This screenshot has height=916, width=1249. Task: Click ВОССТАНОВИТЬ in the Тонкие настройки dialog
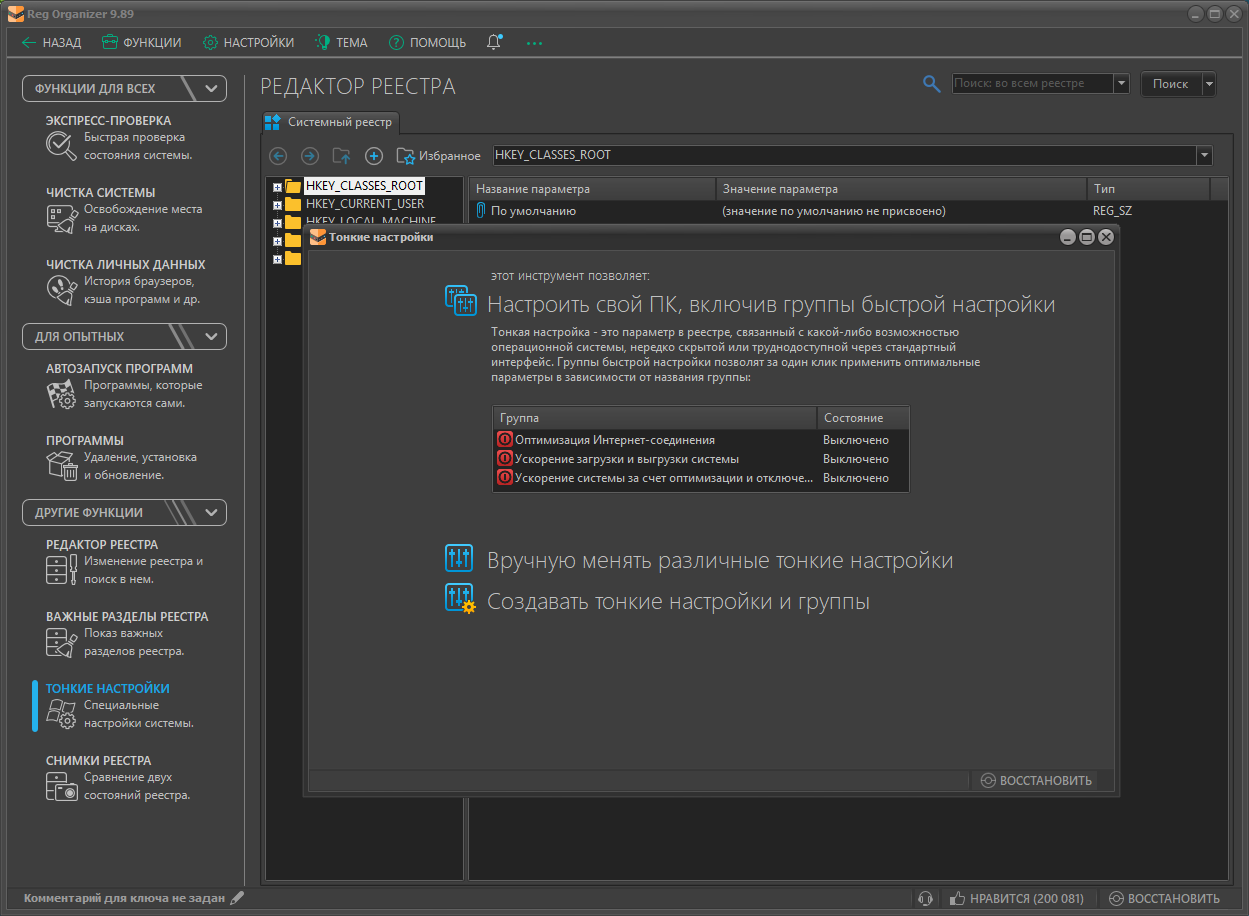point(1035,780)
